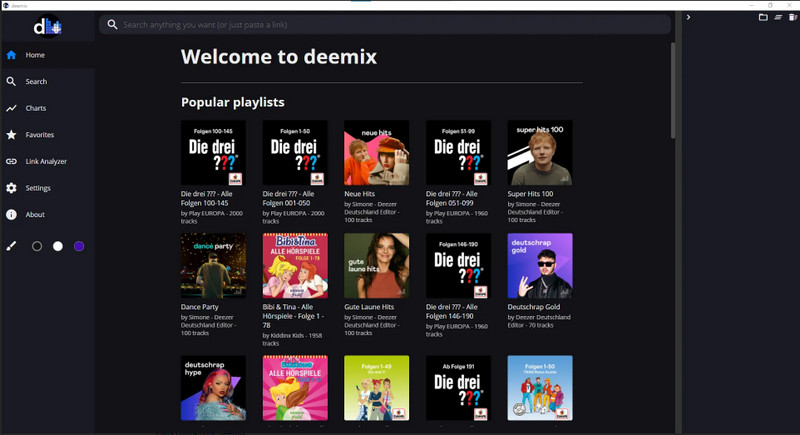Click the 'Die drei ??? - Alle Folgen 100-145' title
This screenshot has width=800, height=435.
[x=207, y=198]
